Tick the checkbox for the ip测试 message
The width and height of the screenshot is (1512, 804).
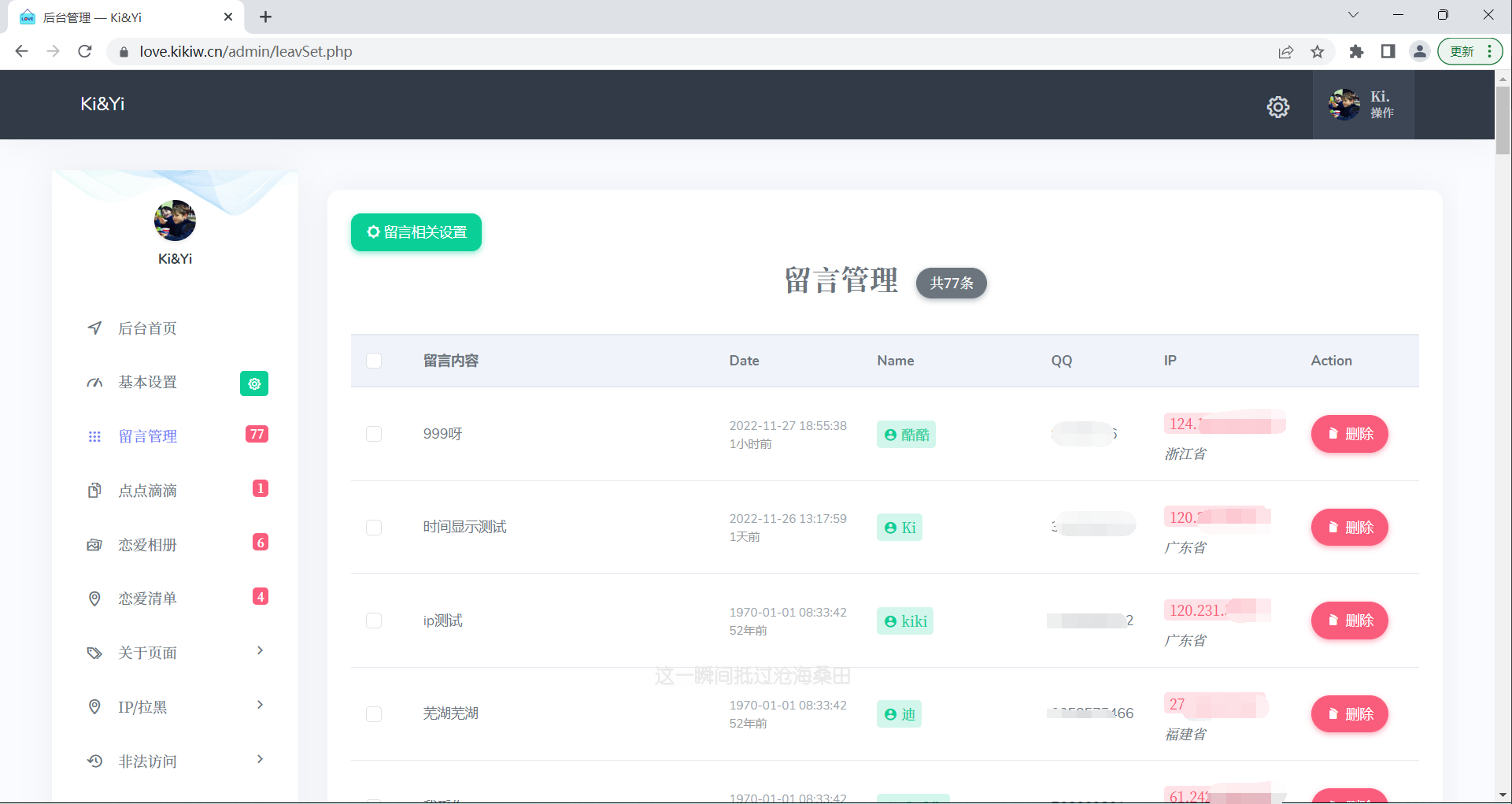(x=374, y=621)
